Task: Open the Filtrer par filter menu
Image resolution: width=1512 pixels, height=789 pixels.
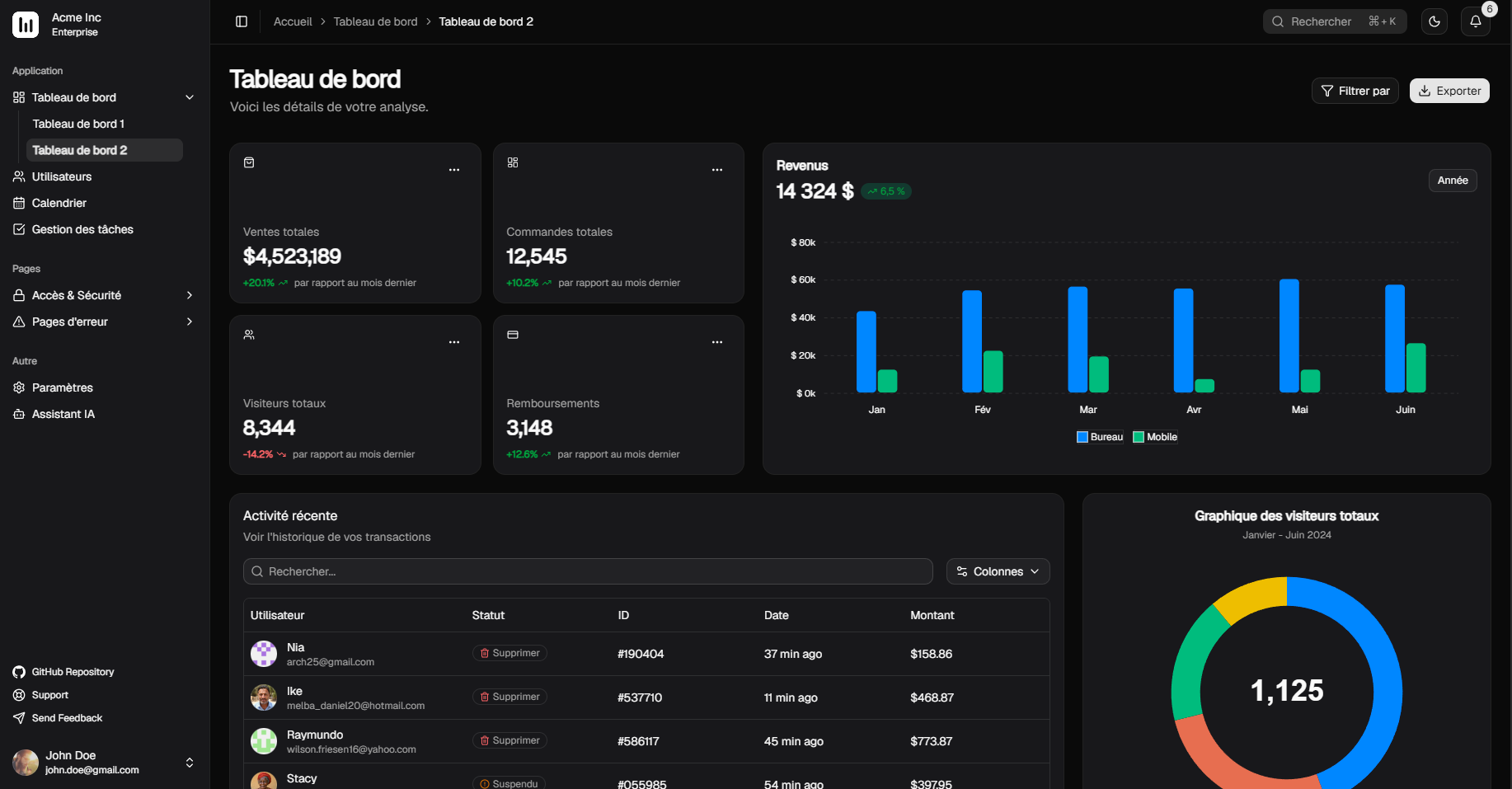Action: (x=1355, y=91)
